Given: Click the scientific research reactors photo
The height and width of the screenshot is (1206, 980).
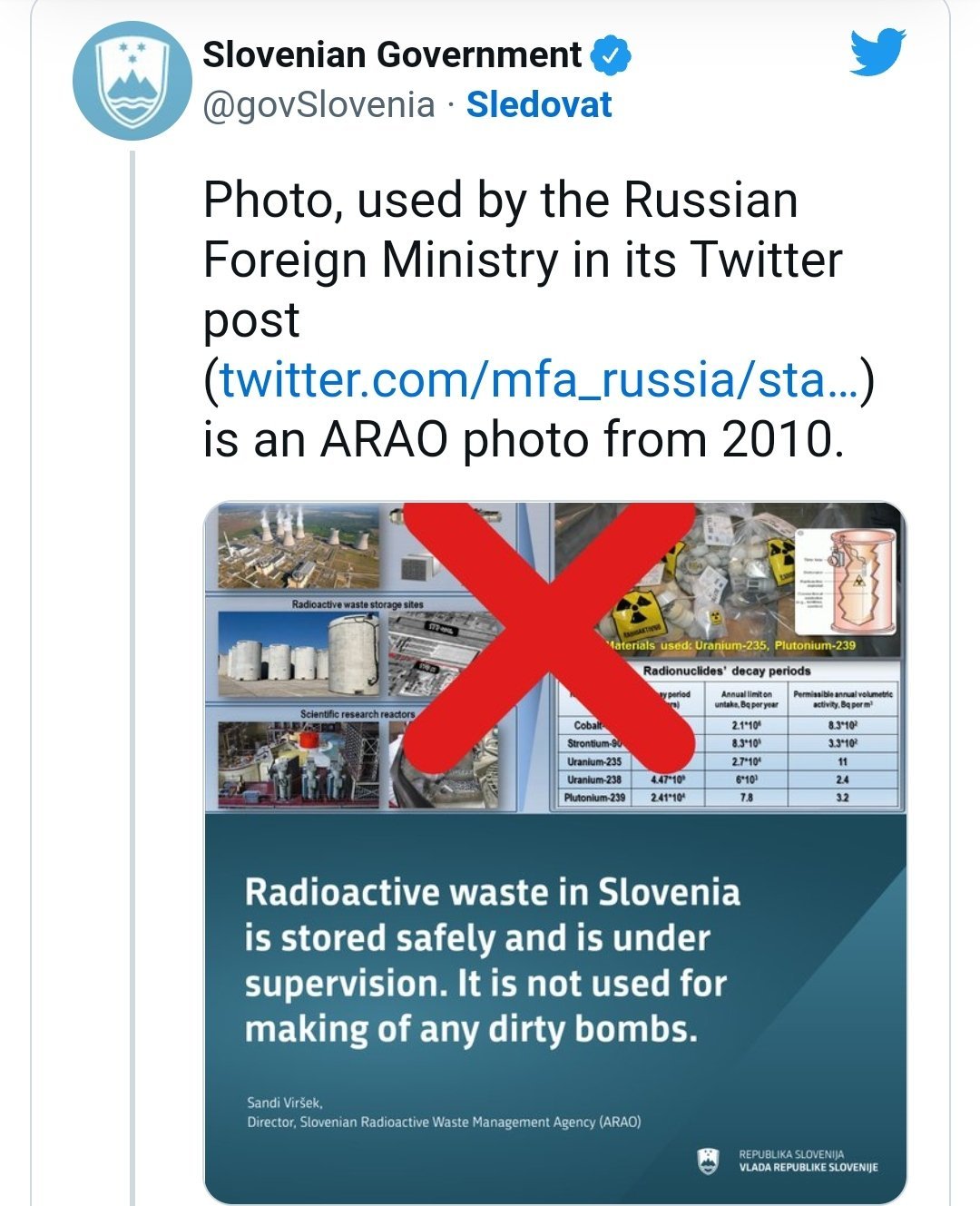Looking at the screenshot, I should pos(299,762).
